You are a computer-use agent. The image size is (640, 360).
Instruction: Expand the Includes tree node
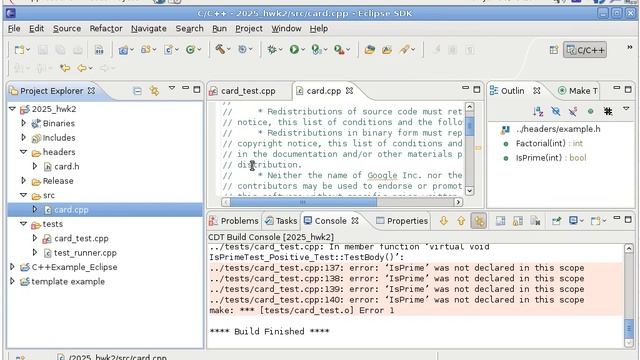pos(24,137)
